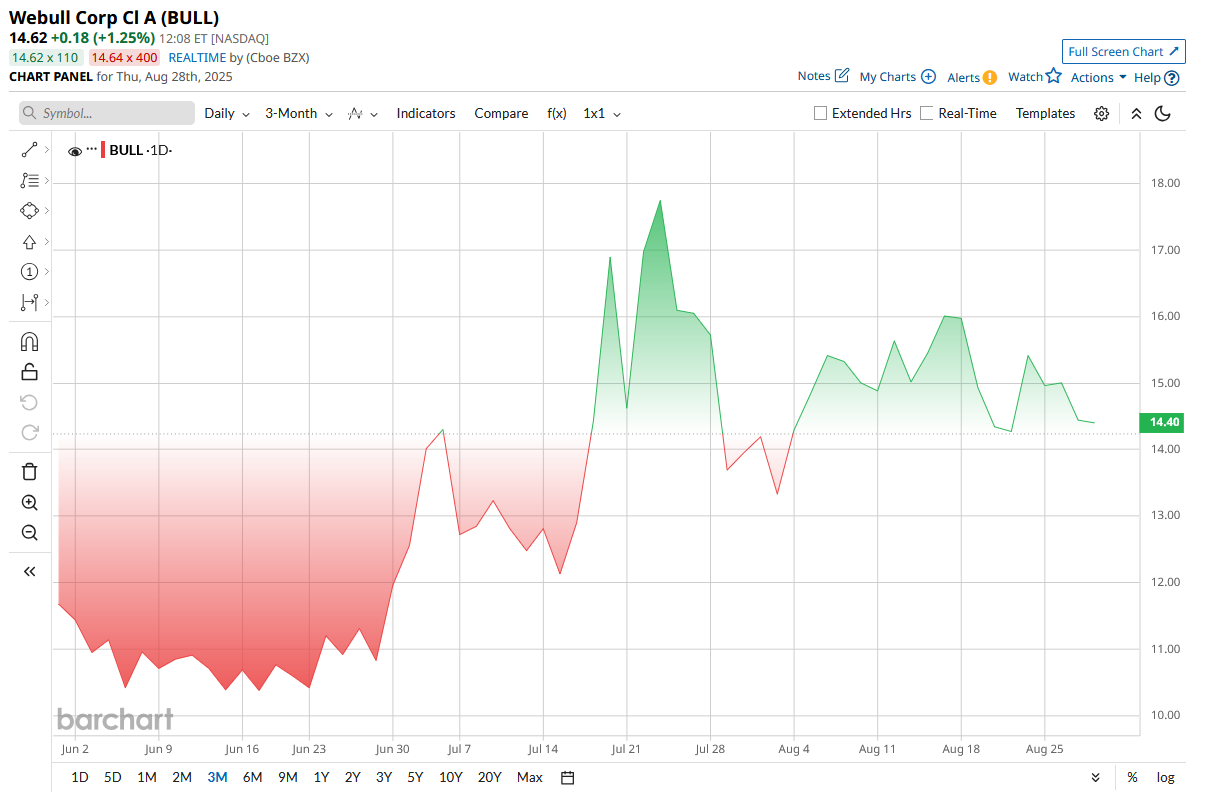This screenshot has height=802, width=1211.
Task: Expand the trend line tool submenu arrow
Action: coord(47,150)
